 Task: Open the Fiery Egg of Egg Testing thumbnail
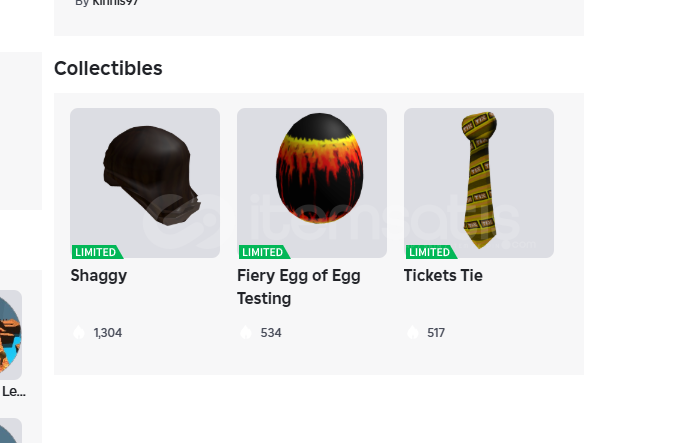click(312, 183)
